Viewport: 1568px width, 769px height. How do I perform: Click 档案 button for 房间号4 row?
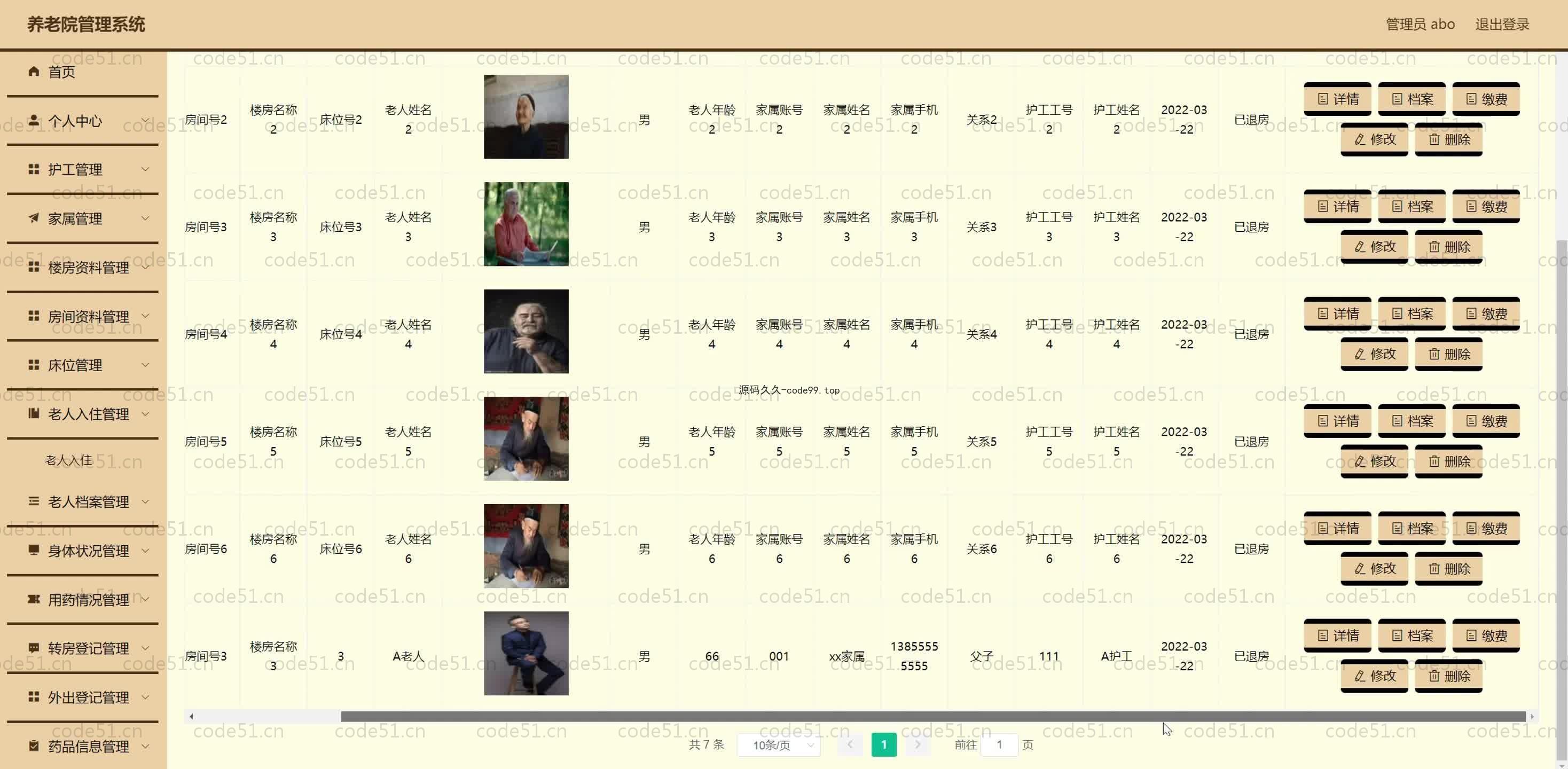click(x=1412, y=313)
